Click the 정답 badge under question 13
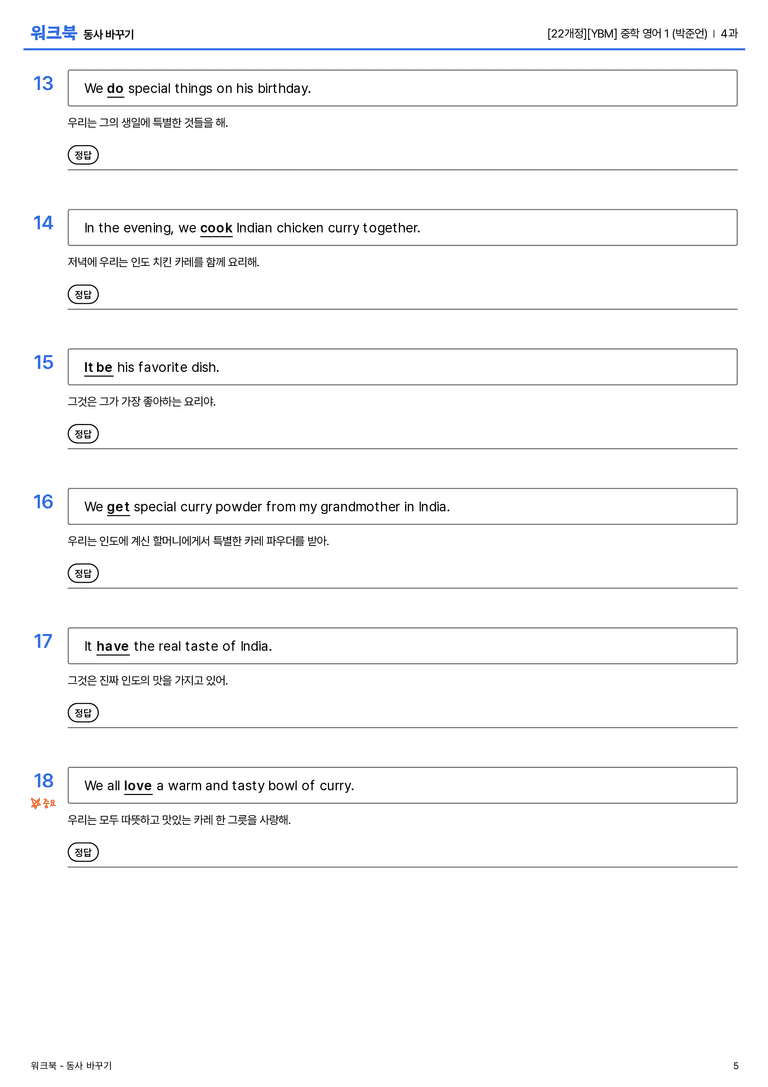Screen dimensions: 768x1087 point(83,155)
